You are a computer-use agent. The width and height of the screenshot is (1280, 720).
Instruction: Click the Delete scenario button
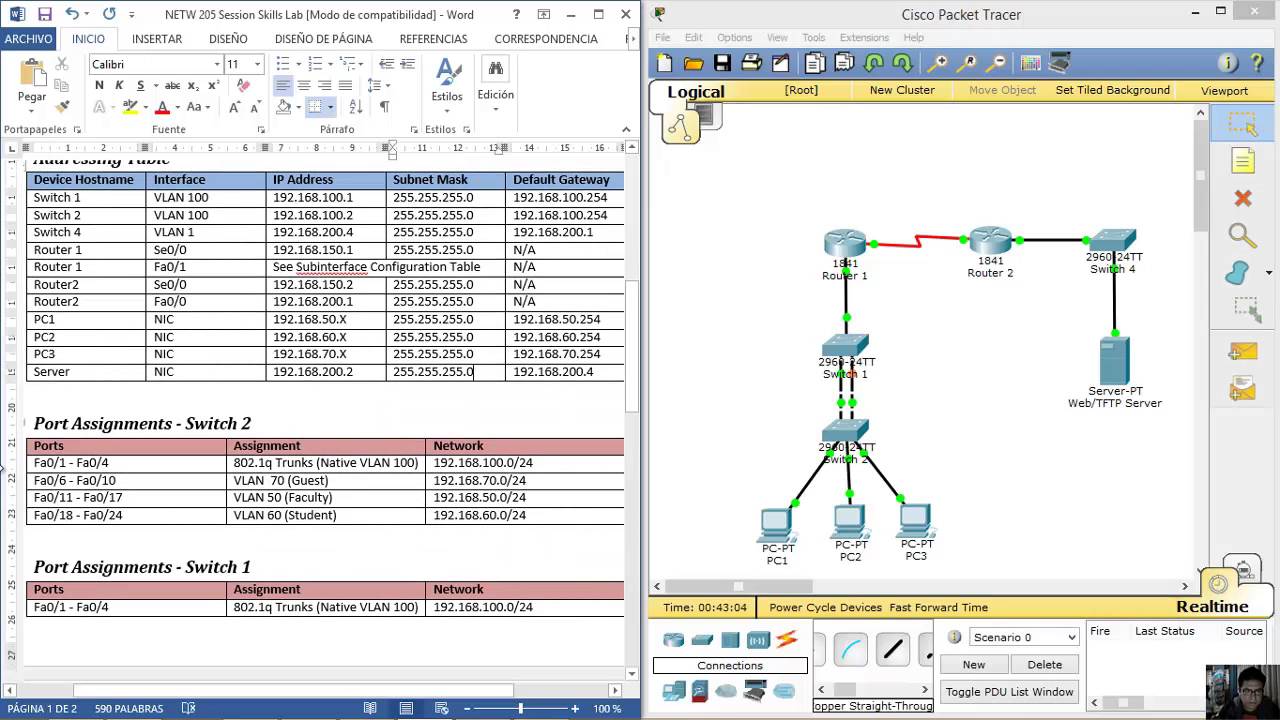(1044, 664)
